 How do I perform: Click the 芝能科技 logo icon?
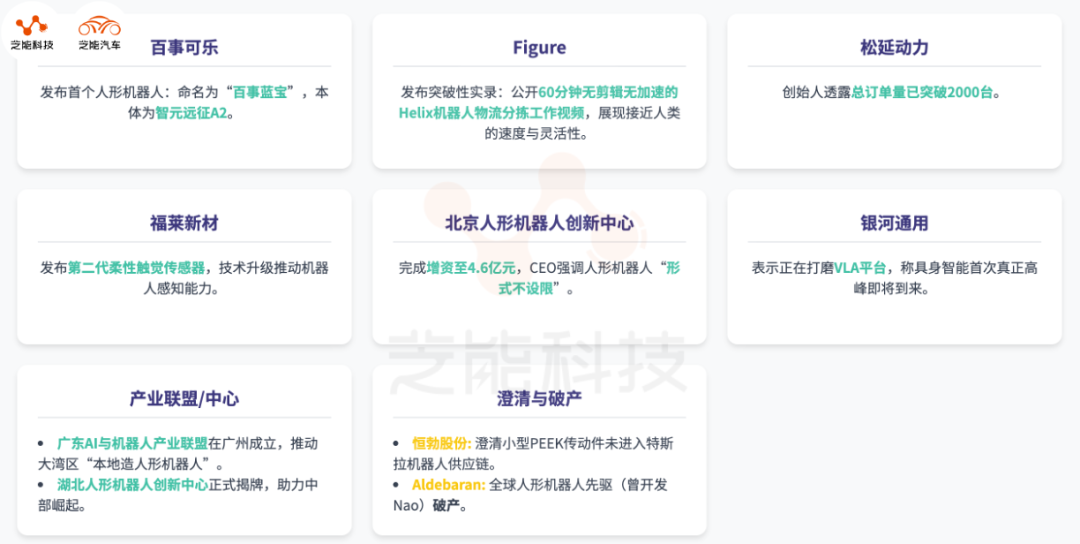32,25
